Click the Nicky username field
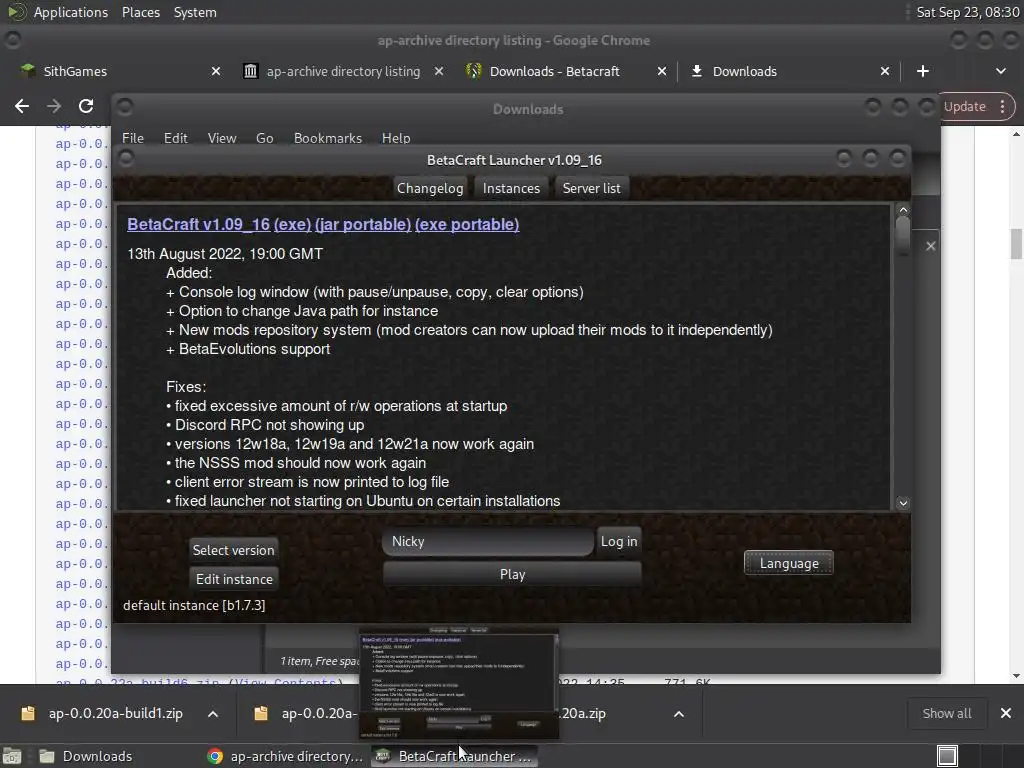Screen dimensions: 1024x768 488,541
